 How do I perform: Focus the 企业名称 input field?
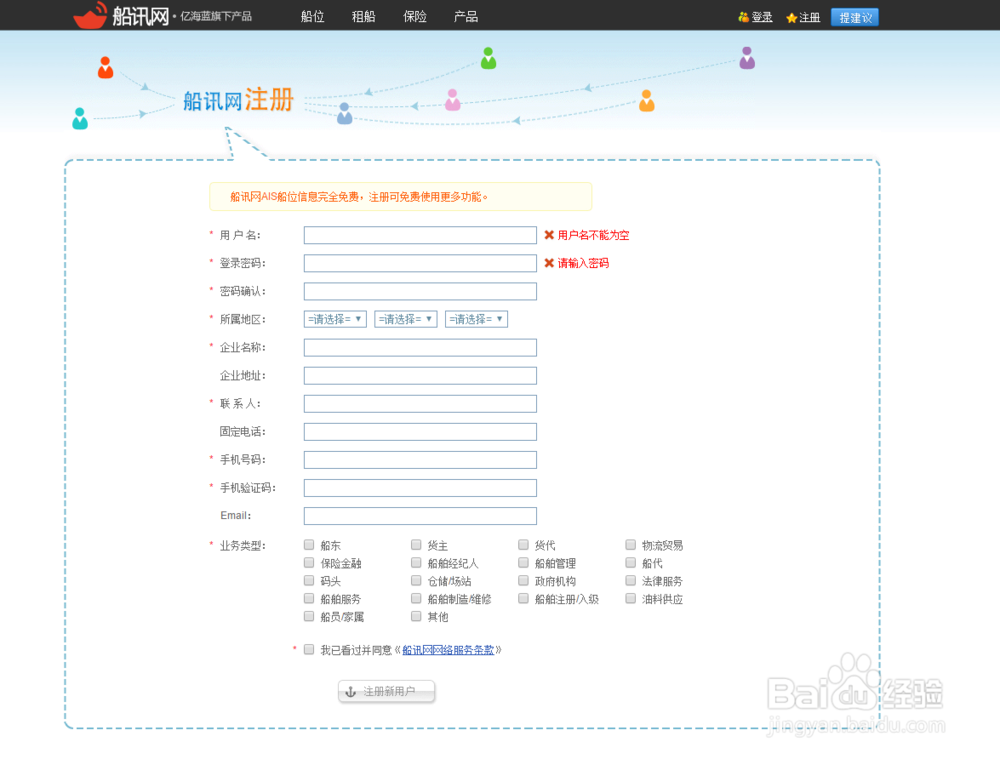pos(420,348)
